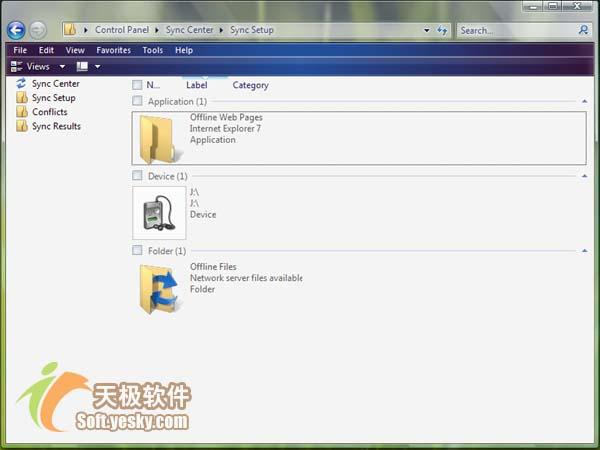Viewport: 600px width, 450px height.
Task: Click the refresh icon beside address bar
Action: (442, 30)
